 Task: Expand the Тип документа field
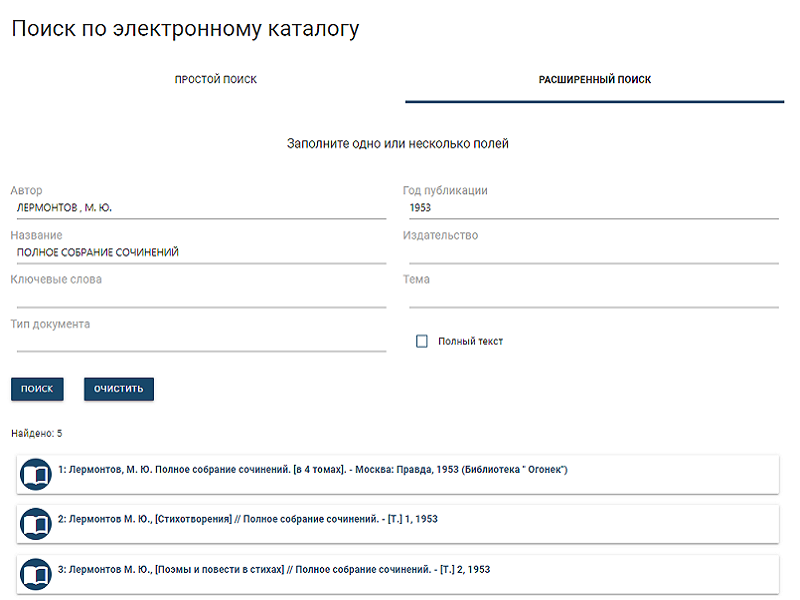click(x=200, y=341)
